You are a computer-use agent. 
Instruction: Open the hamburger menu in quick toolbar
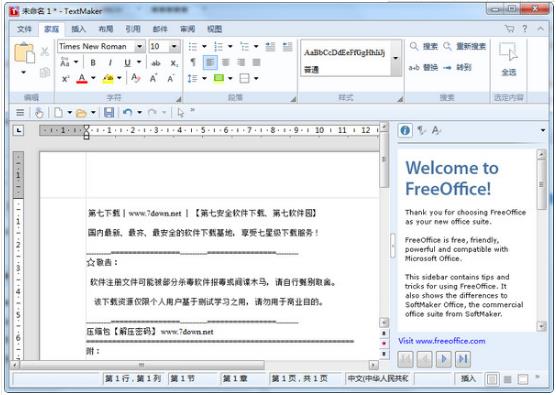click(20, 113)
